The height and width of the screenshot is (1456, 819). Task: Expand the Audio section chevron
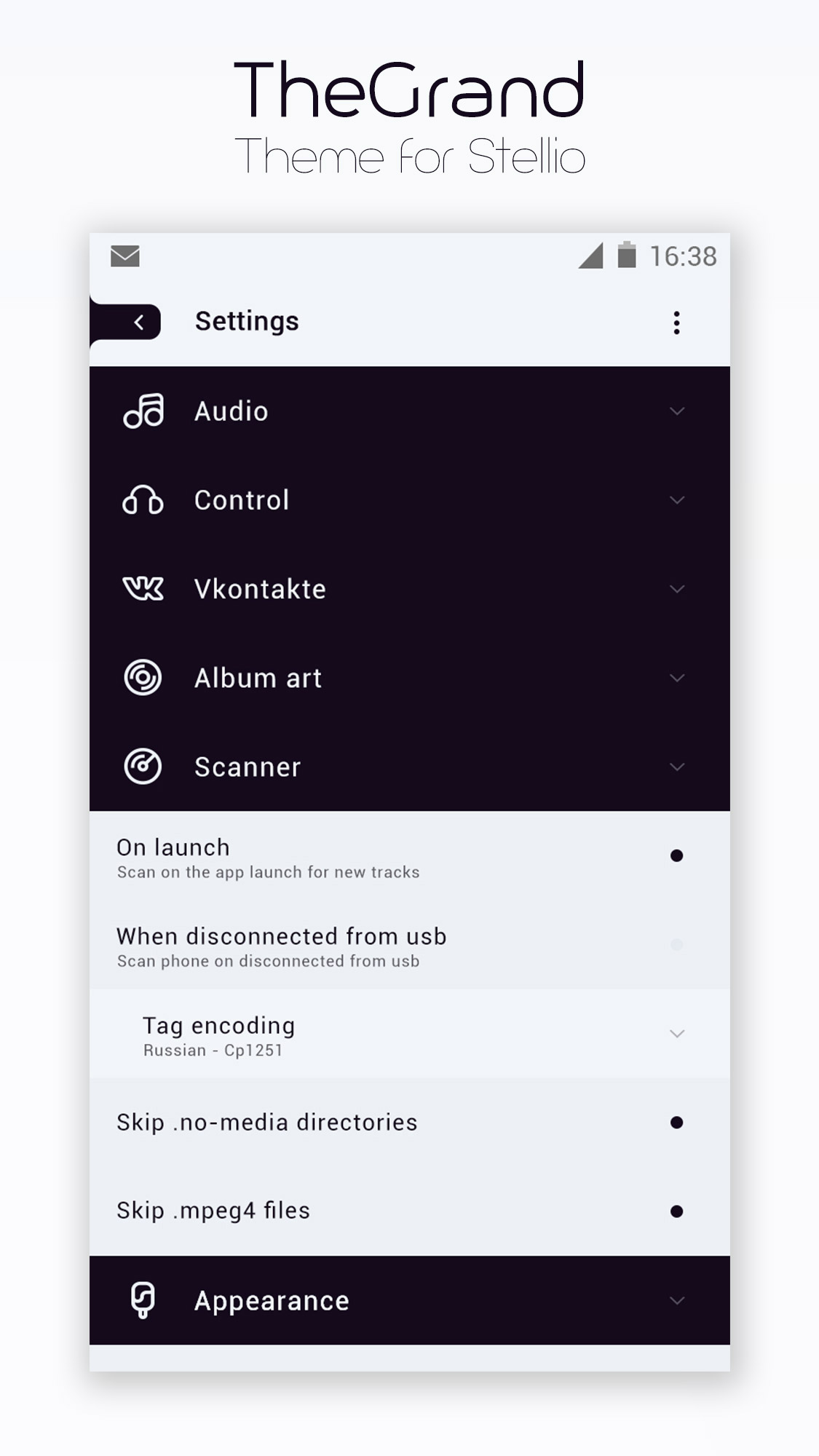pyautogui.click(x=677, y=411)
